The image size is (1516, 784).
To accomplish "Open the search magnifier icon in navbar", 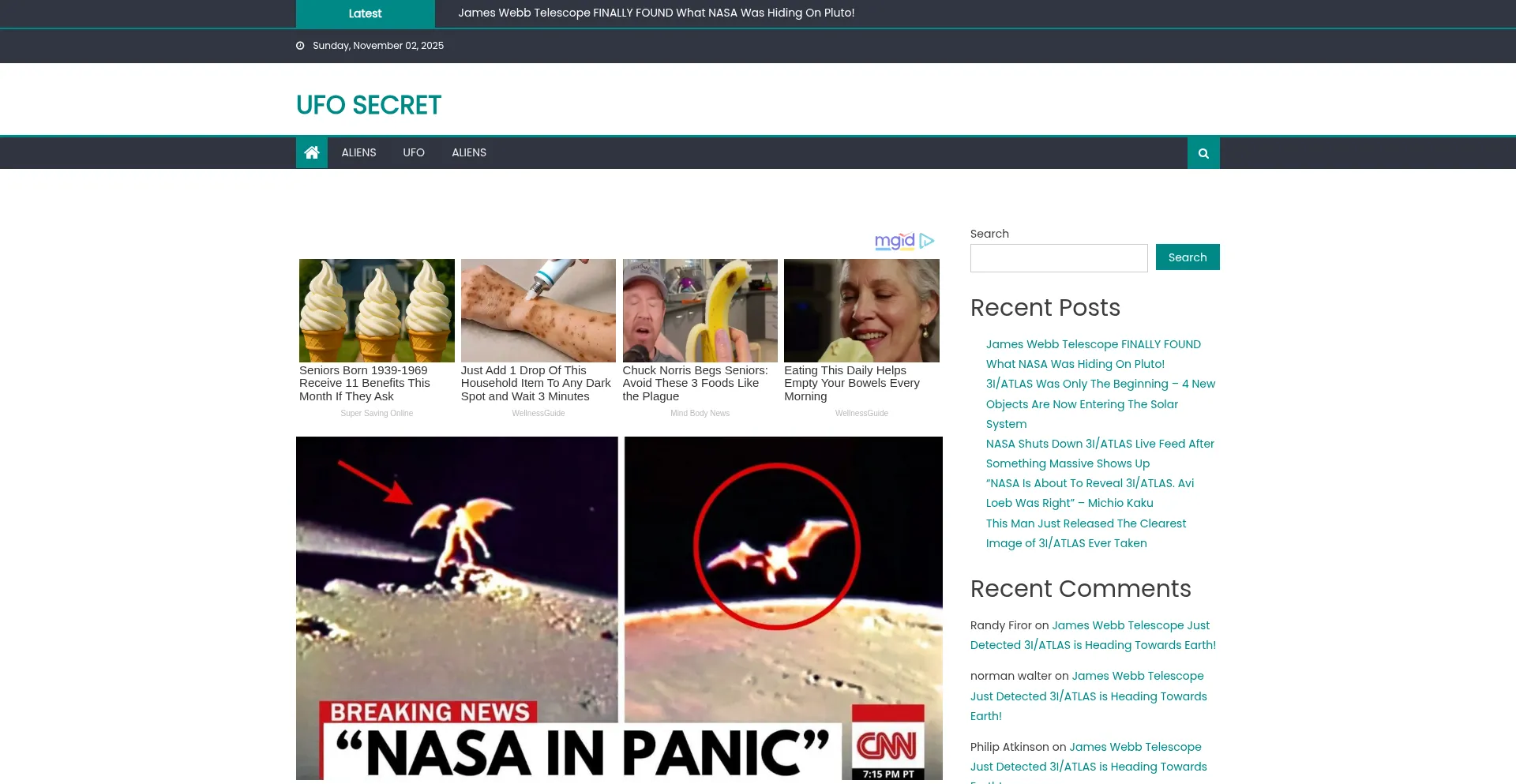I will tap(1203, 153).
